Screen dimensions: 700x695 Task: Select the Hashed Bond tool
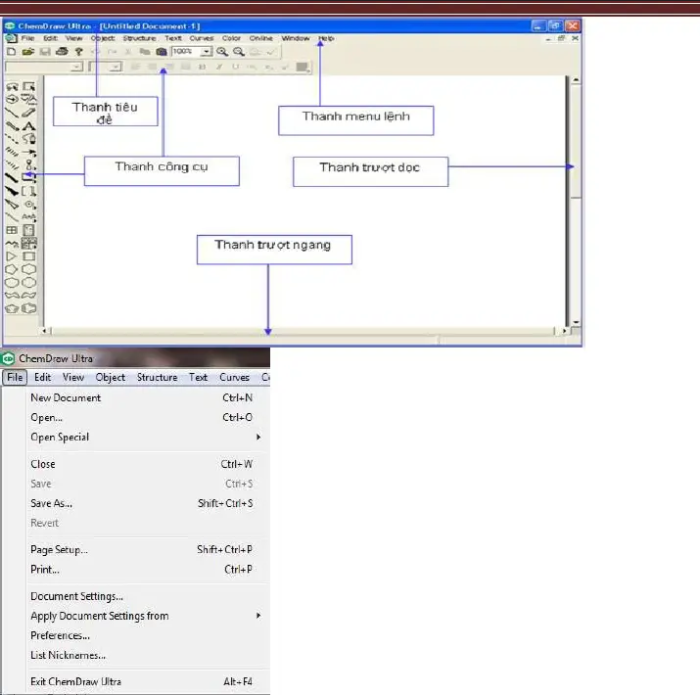pyautogui.click(x=12, y=152)
